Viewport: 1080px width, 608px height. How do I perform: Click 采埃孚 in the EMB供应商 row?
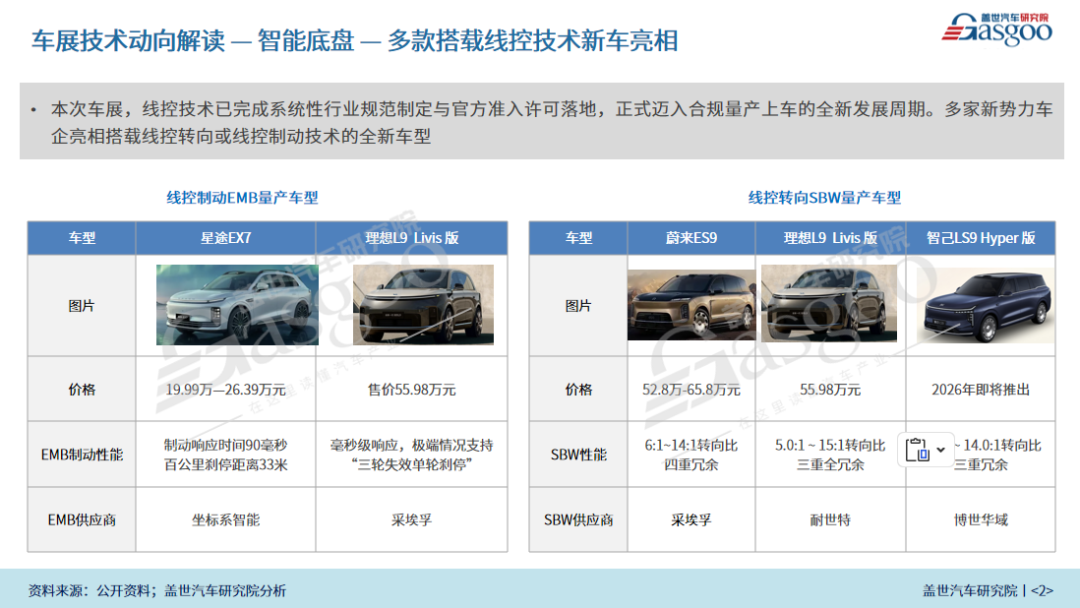click(412, 520)
